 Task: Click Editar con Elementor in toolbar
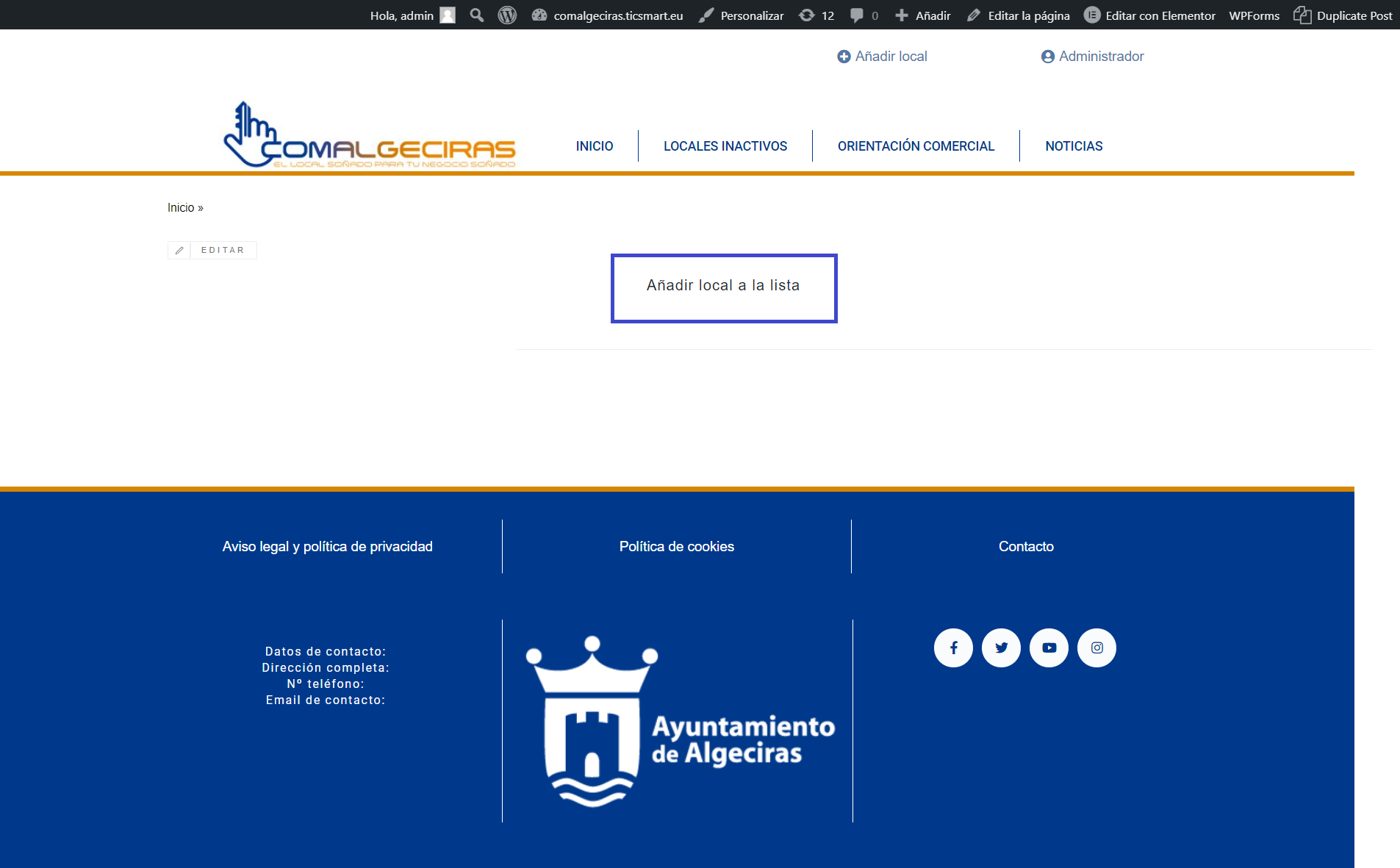click(x=1149, y=15)
